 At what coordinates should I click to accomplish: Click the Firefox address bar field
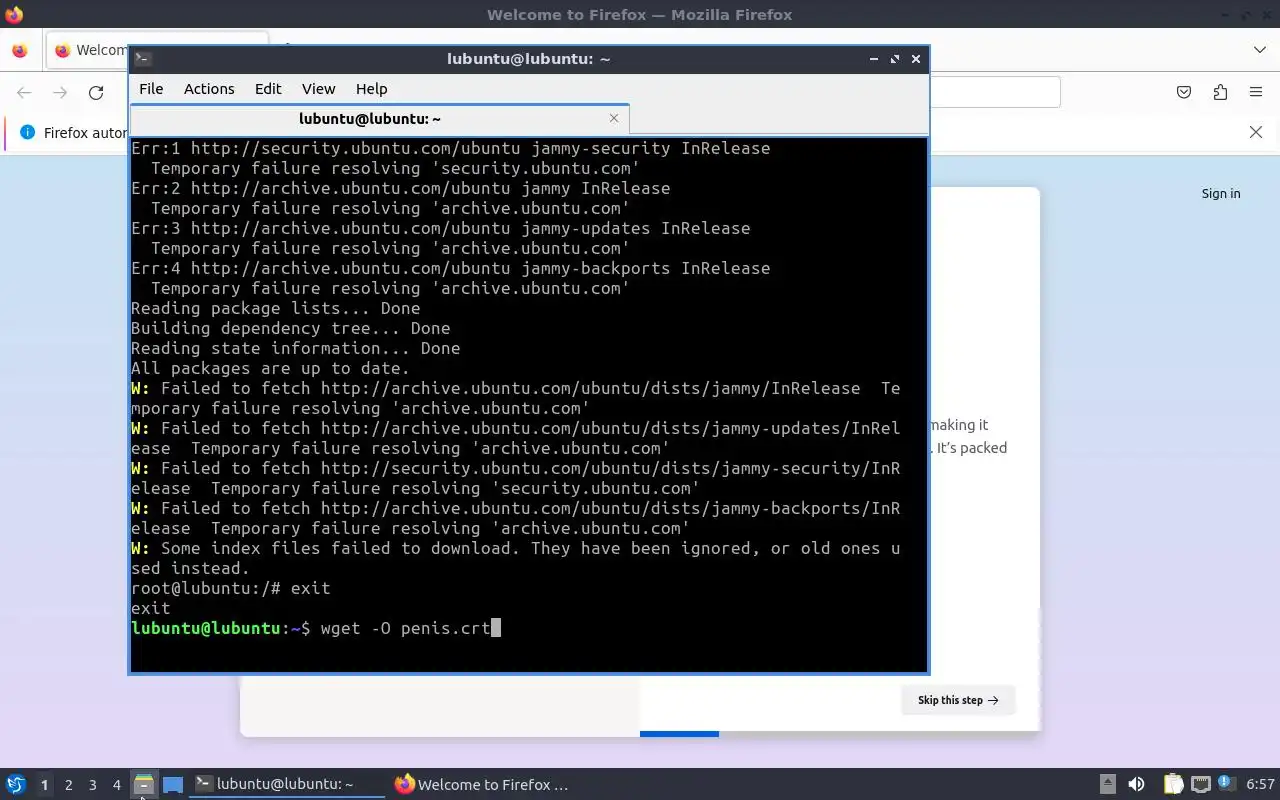click(x=995, y=92)
